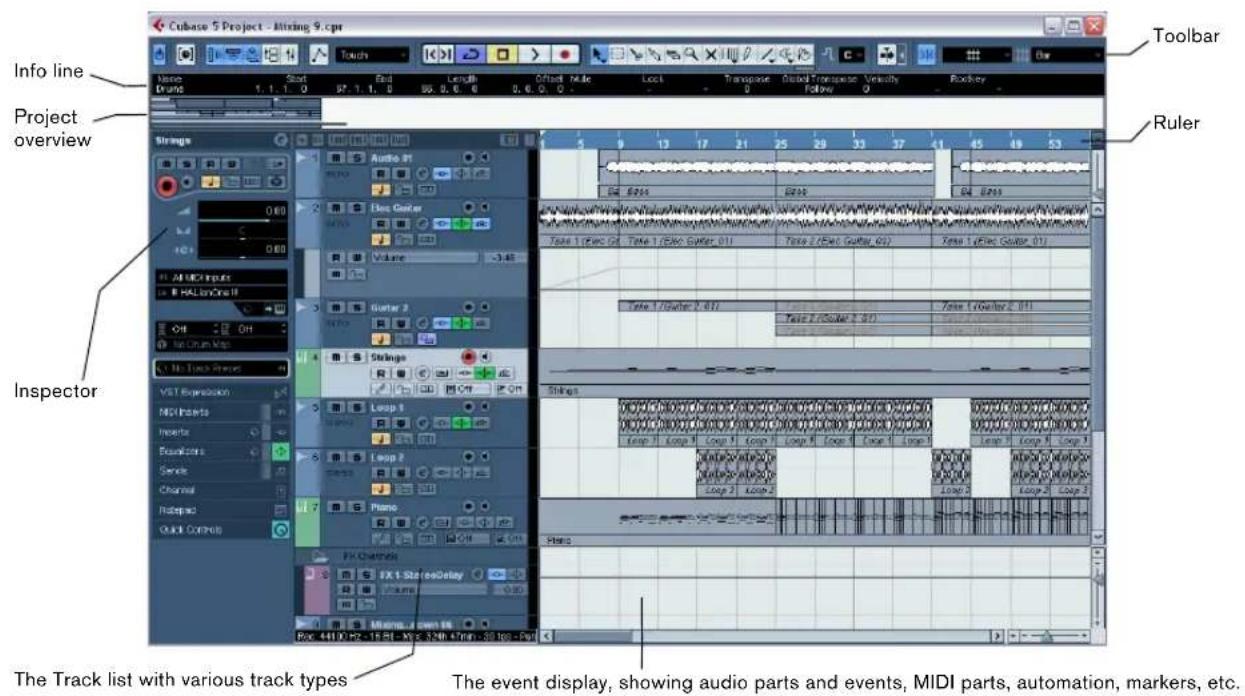The height and width of the screenshot is (696, 1245).
Task: Click the green Equalizers state icon
Action: coord(281,451)
